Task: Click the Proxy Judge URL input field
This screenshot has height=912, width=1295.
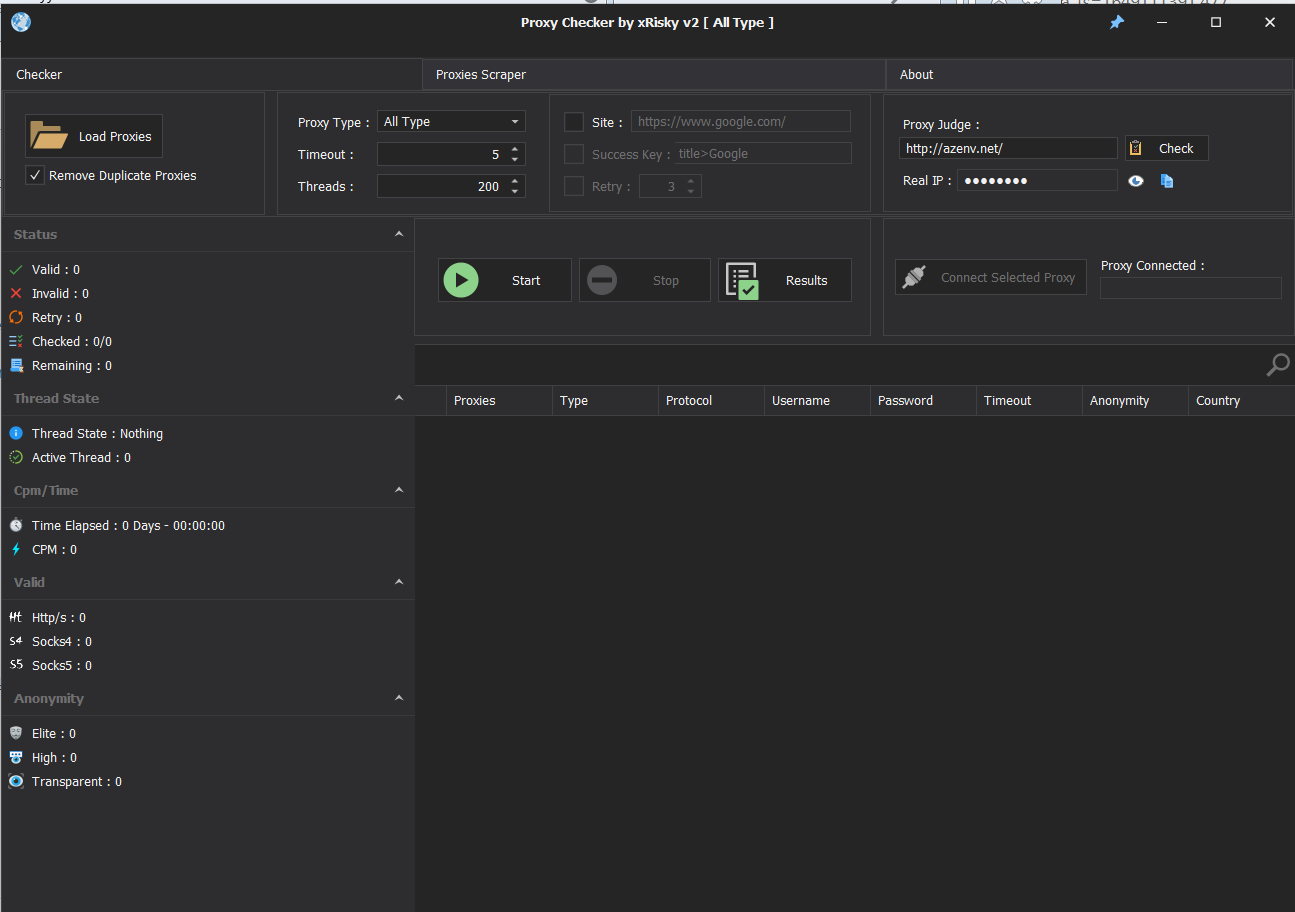Action: [x=1007, y=148]
